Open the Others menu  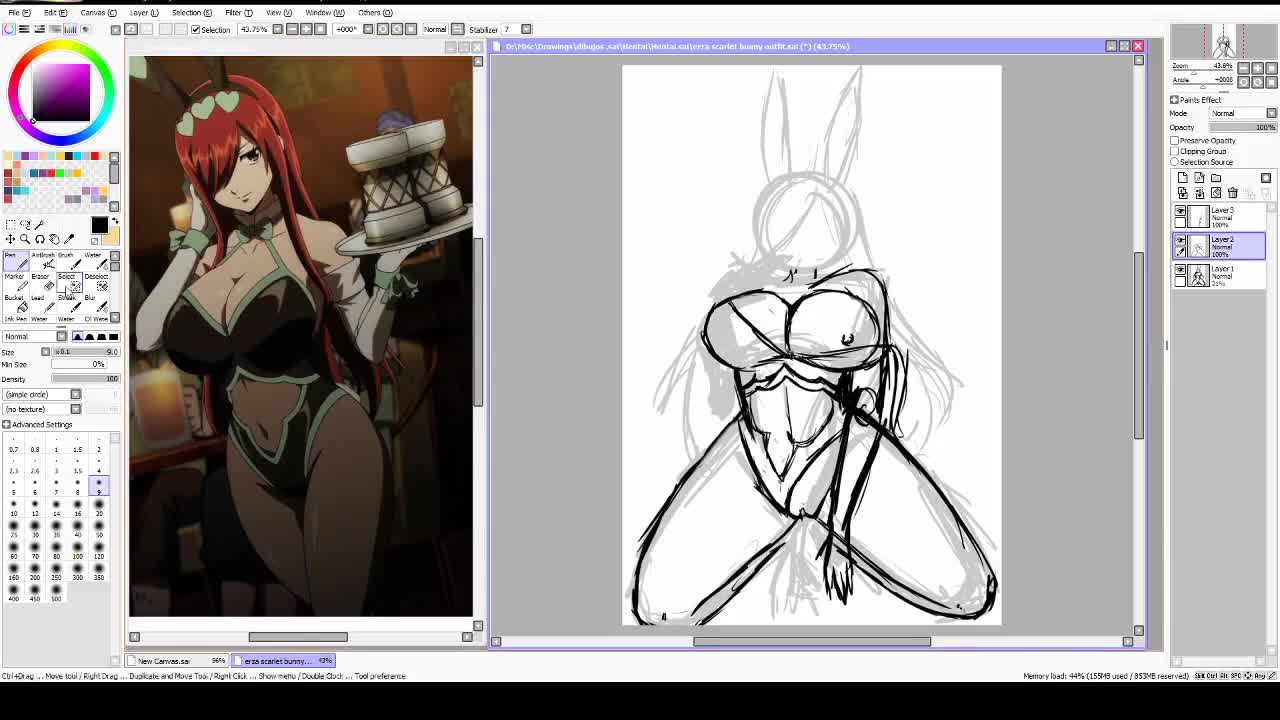375,12
